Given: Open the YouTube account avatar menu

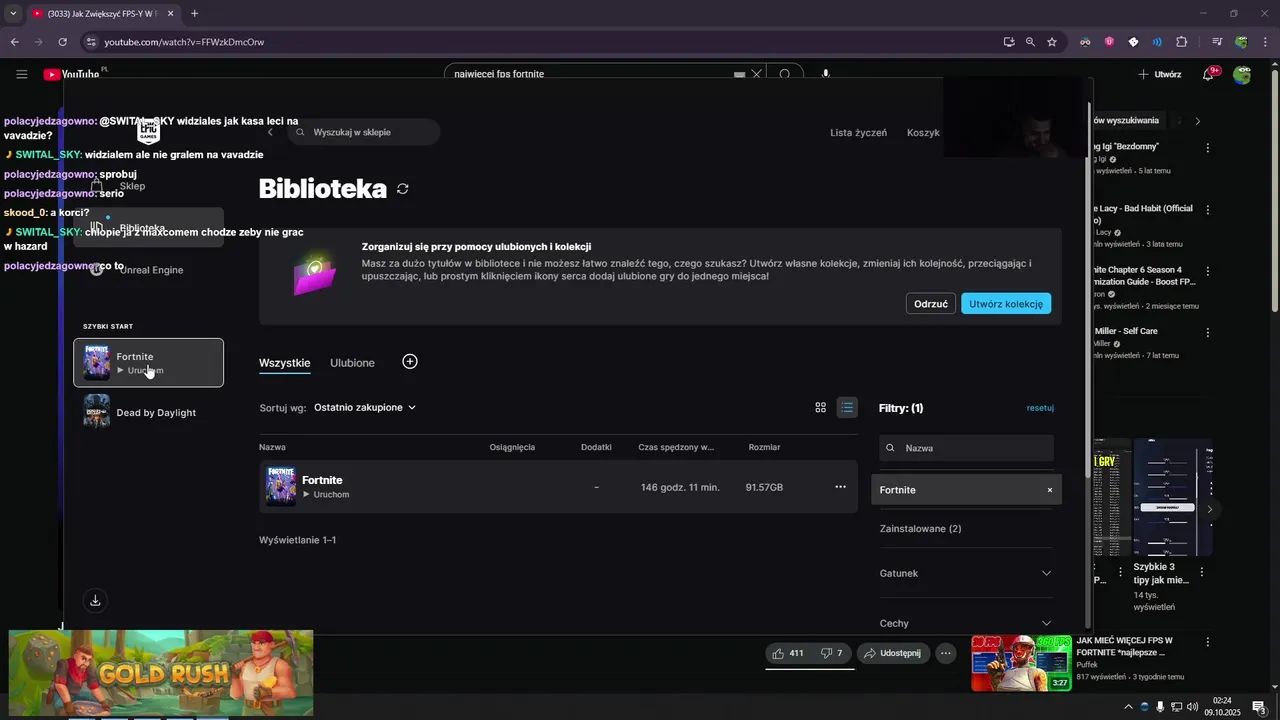Looking at the screenshot, I should (x=1242, y=74).
